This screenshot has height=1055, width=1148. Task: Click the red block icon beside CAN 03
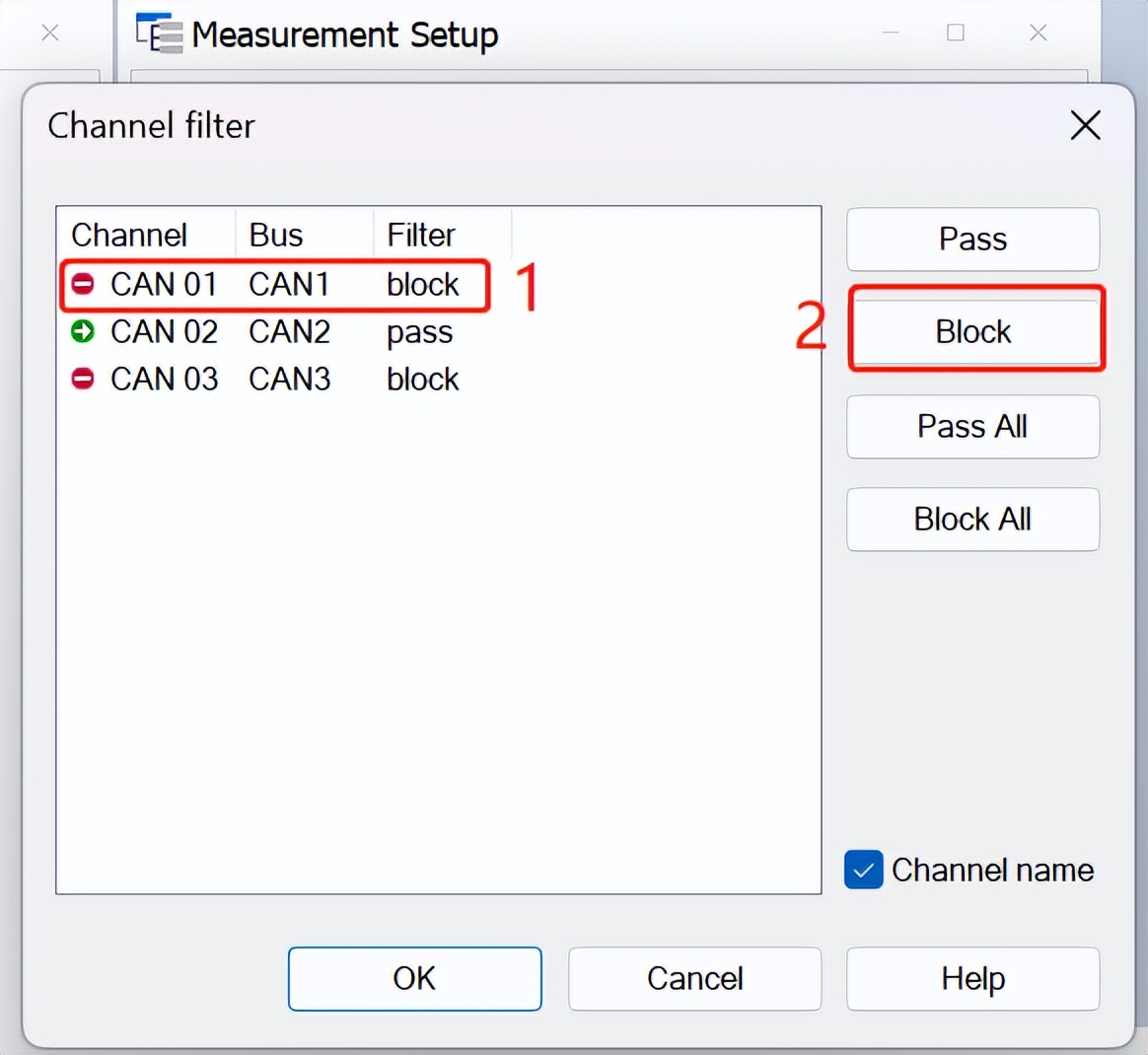pyautogui.click(x=83, y=379)
